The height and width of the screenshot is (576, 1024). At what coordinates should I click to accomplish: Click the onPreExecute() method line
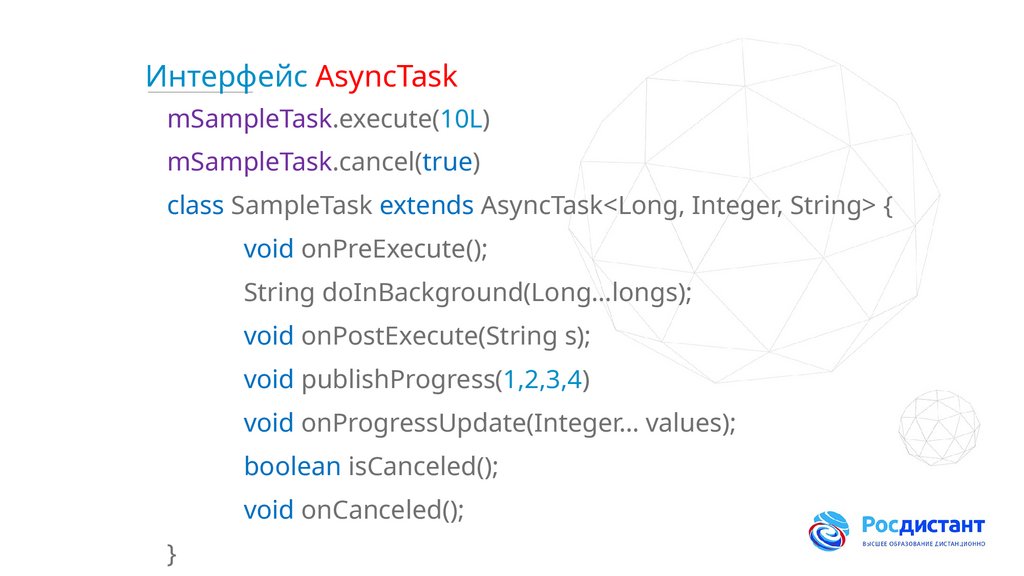coord(365,248)
